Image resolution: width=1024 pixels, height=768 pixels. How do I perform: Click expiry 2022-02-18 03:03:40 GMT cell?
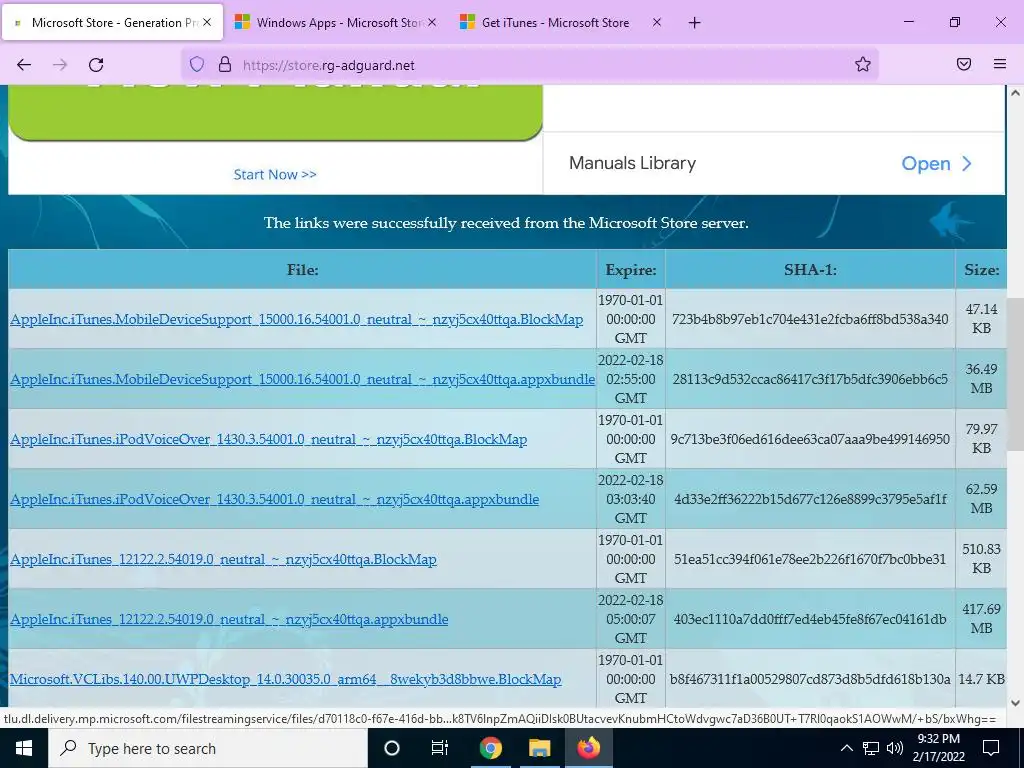[x=631, y=499]
